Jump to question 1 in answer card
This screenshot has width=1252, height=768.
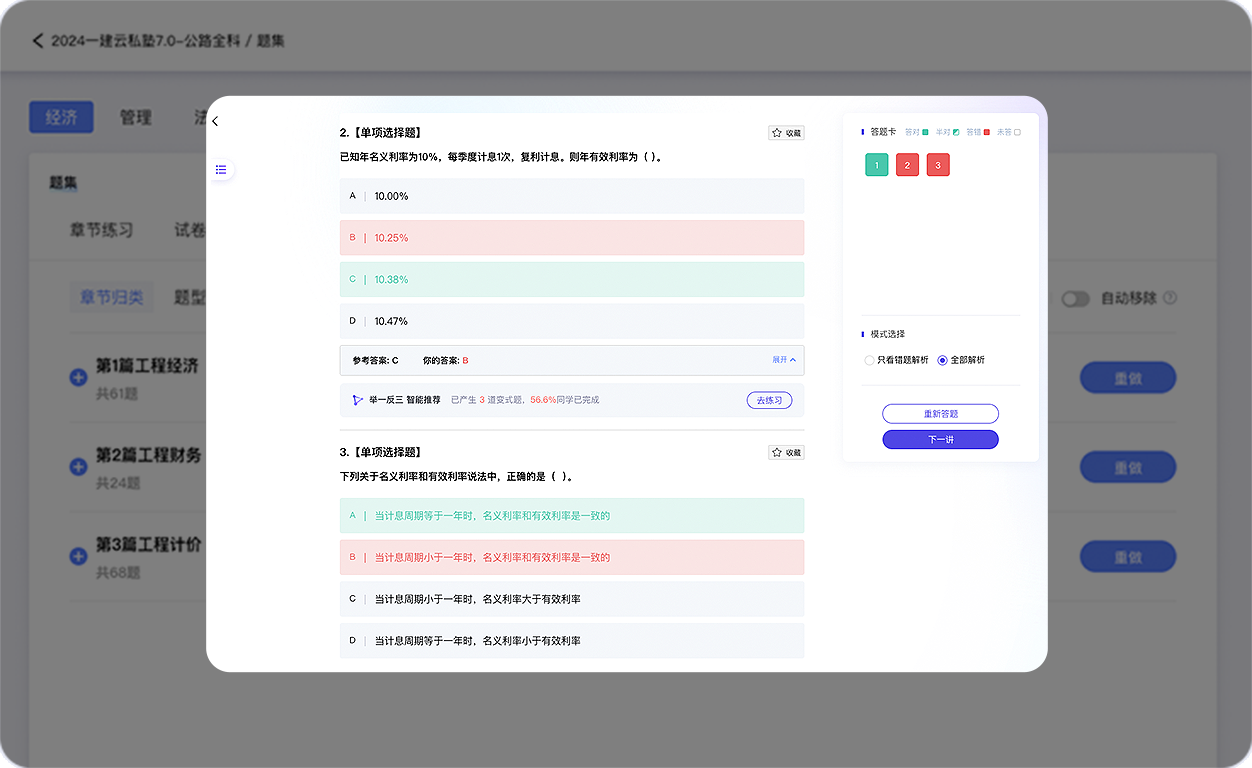[876, 166]
